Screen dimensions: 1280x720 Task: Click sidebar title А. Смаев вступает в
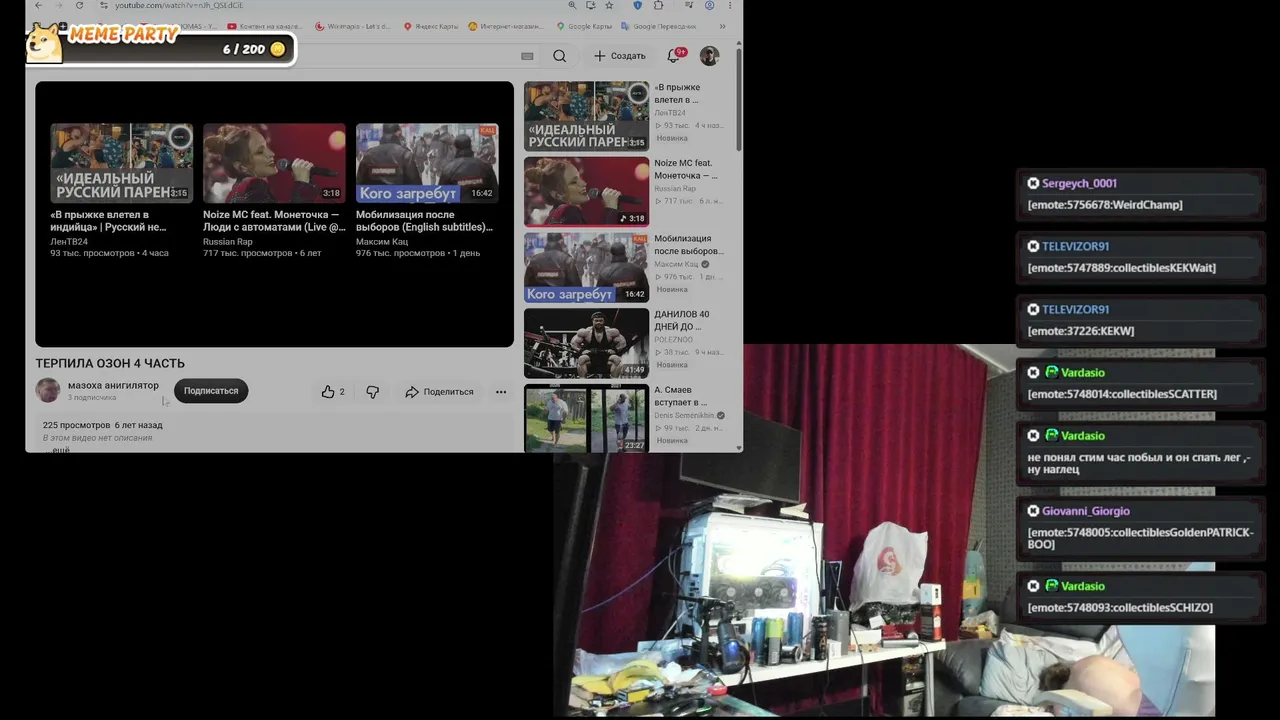(x=681, y=396)
